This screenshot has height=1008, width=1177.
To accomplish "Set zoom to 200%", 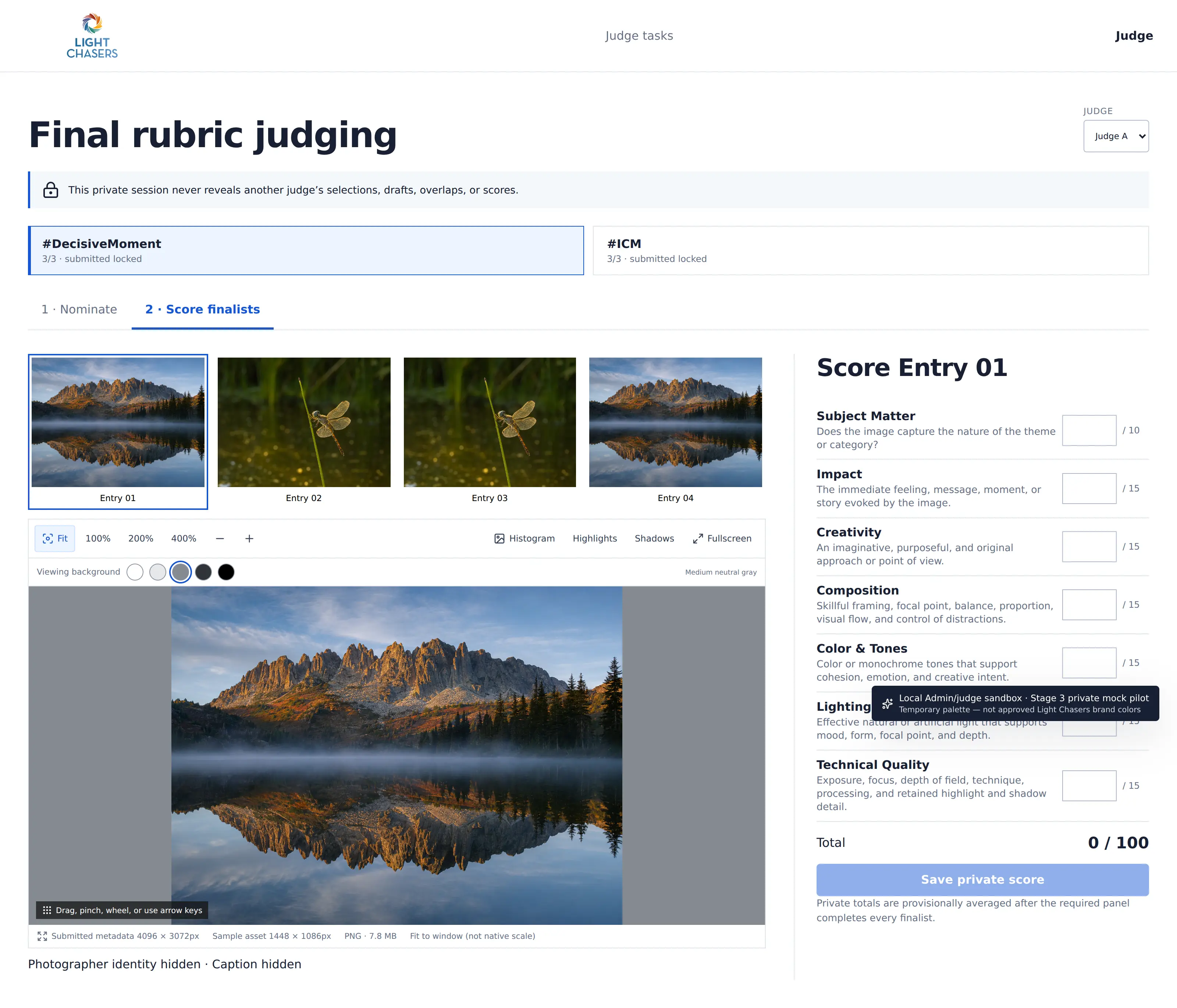I will pos(140,539).
